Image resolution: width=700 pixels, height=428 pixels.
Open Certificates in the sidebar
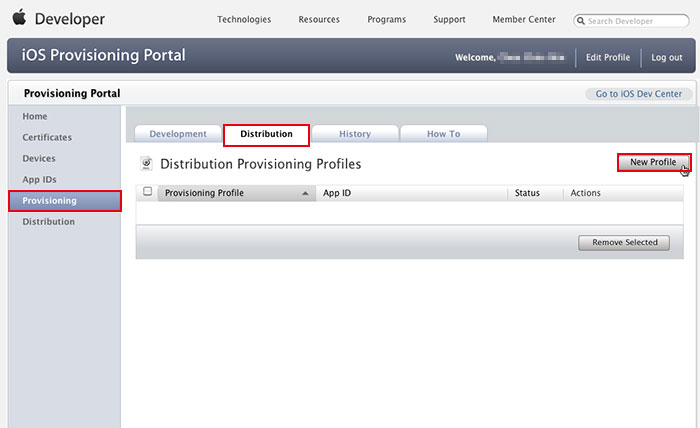click(x=47, y=137)
